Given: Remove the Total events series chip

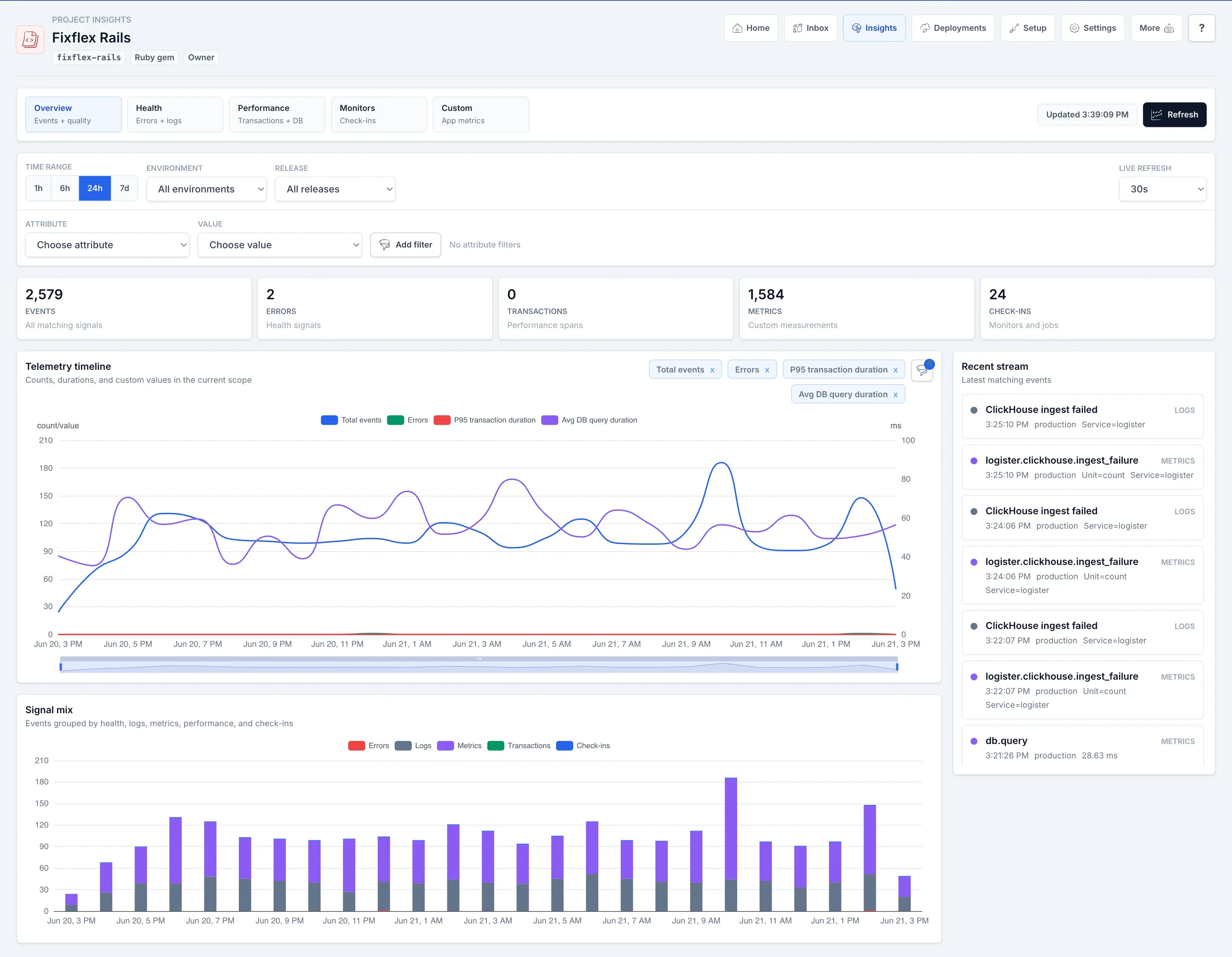Looking at the screenshot, I should 712,370.
